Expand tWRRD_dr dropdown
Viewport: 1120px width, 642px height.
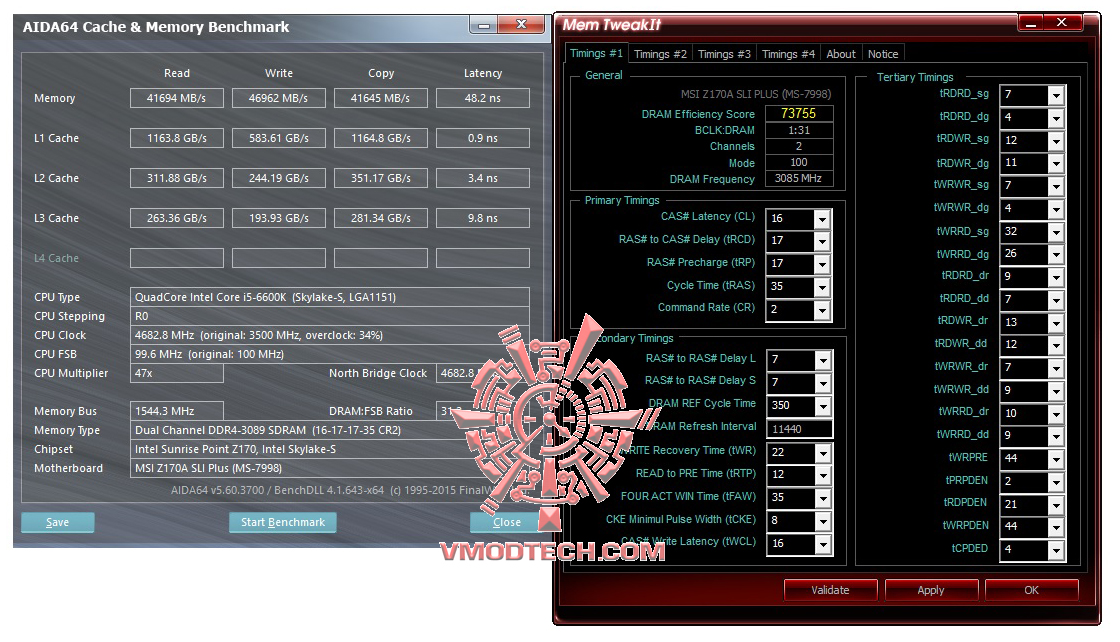click(1056, 413)
